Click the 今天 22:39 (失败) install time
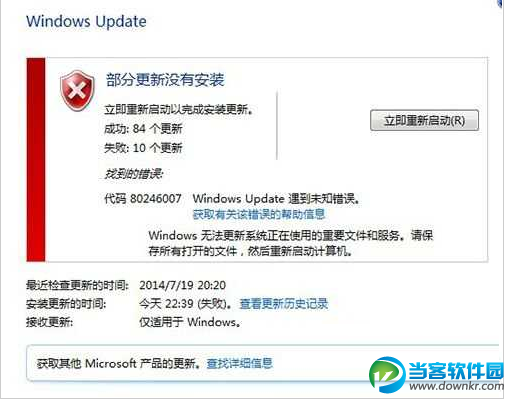The height and width of the screenshot is (400, 505). pos(185,304)
